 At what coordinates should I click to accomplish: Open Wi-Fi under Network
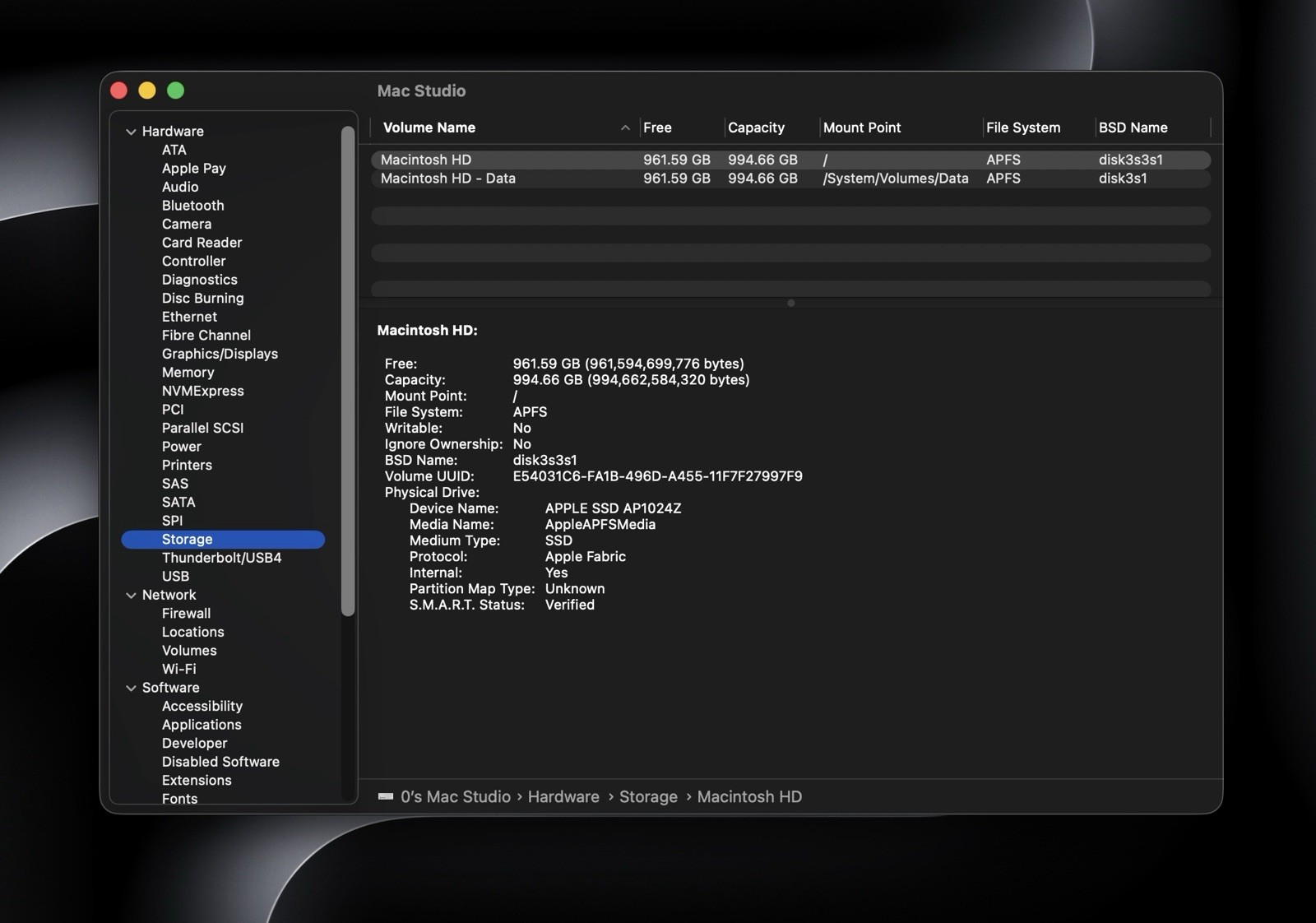click(x=178, y=669)
